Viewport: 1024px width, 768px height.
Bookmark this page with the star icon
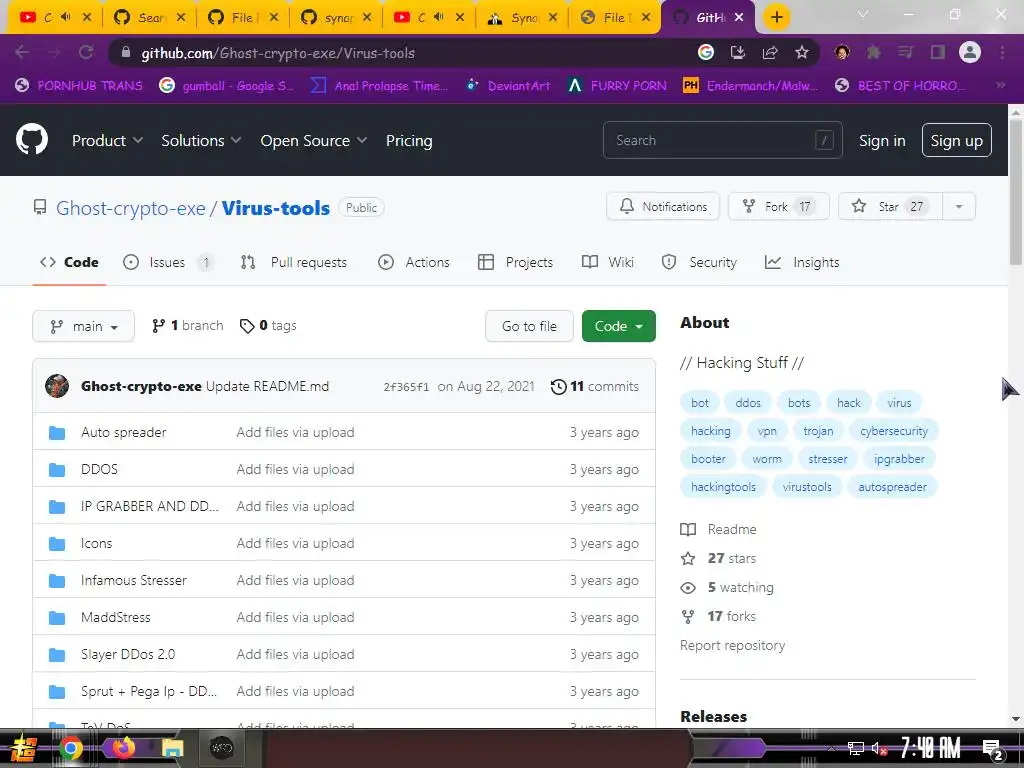802,52
